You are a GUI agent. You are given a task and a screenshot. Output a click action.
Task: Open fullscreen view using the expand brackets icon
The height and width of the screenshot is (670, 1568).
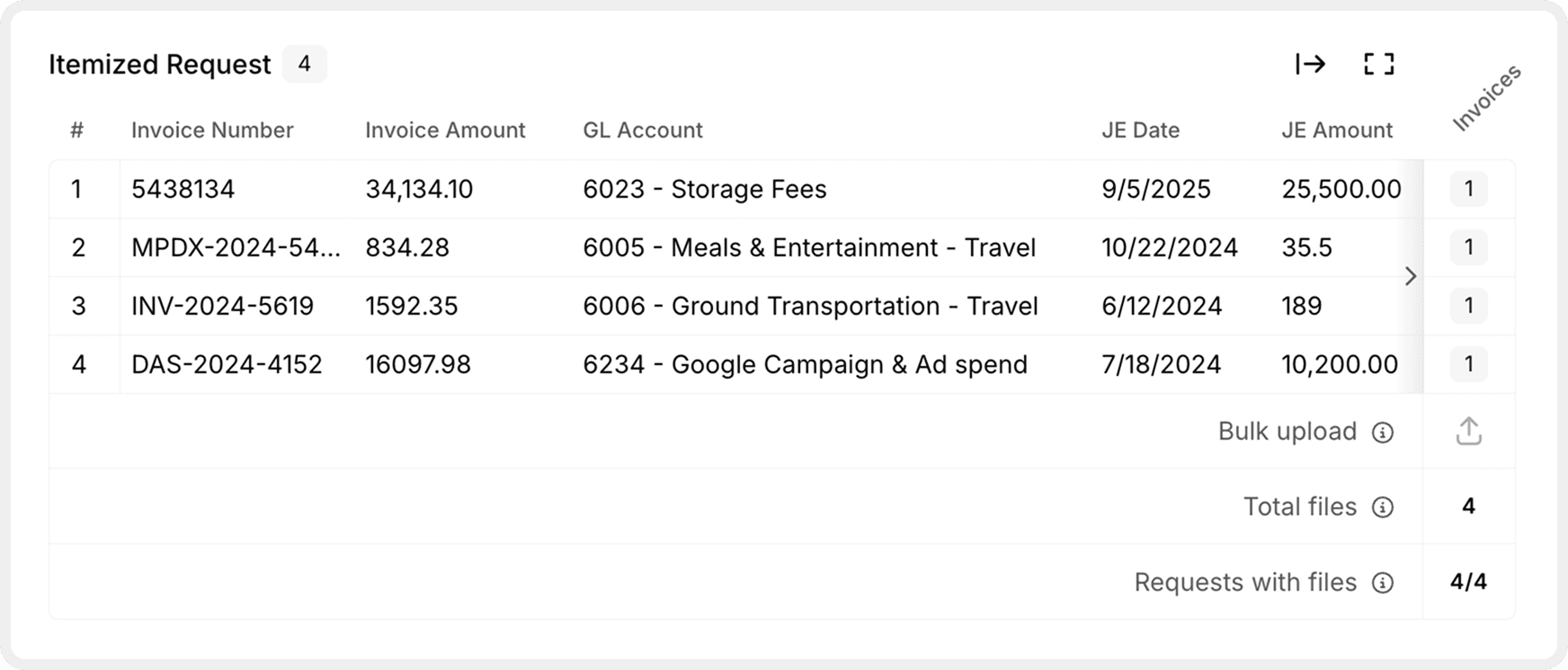(1378, 64)
